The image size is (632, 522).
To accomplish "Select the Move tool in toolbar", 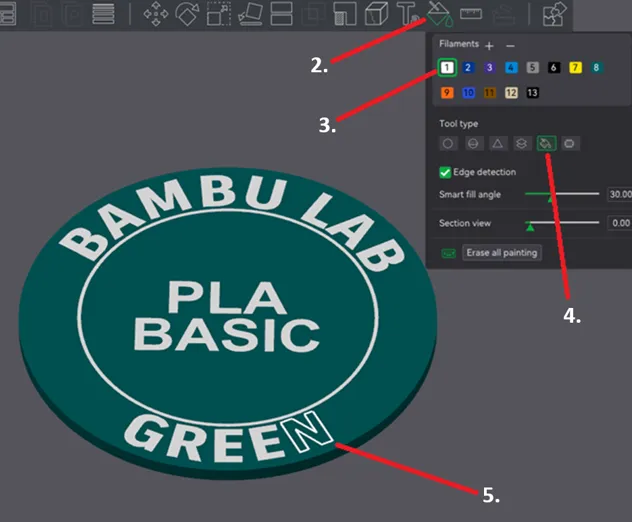I will coord(156,14).
